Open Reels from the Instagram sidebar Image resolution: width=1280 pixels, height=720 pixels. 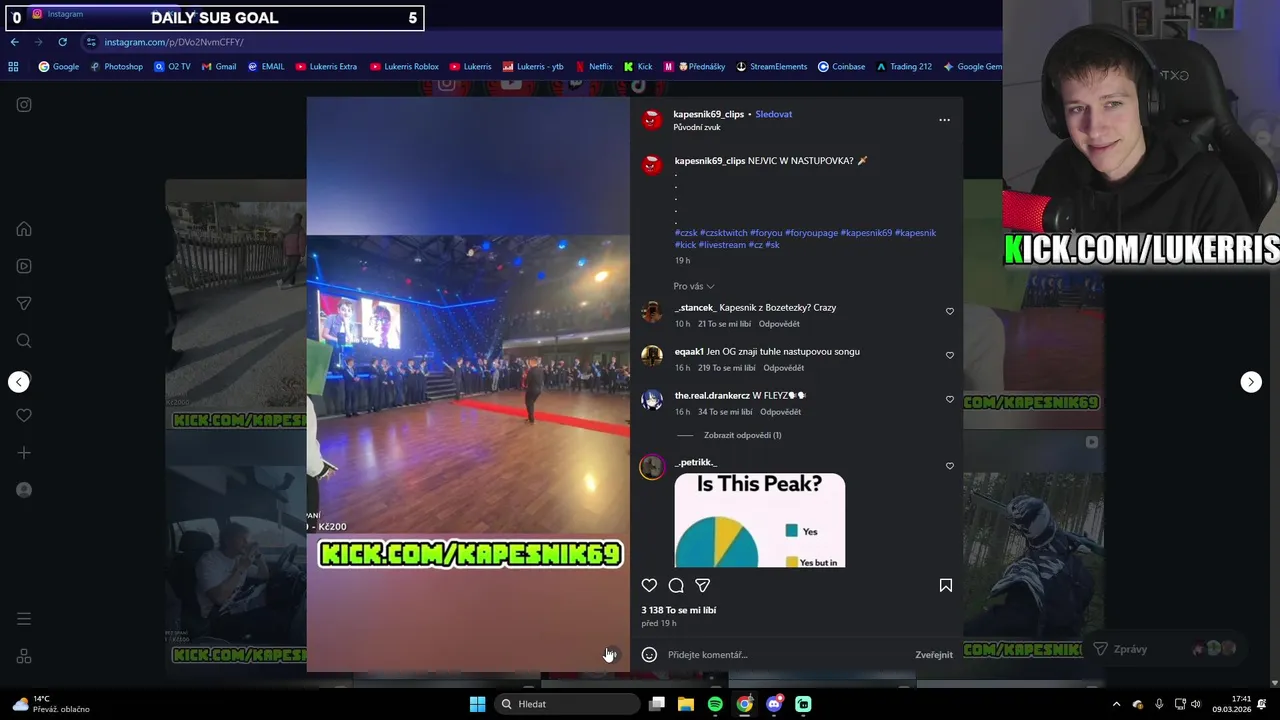(24, 266)
